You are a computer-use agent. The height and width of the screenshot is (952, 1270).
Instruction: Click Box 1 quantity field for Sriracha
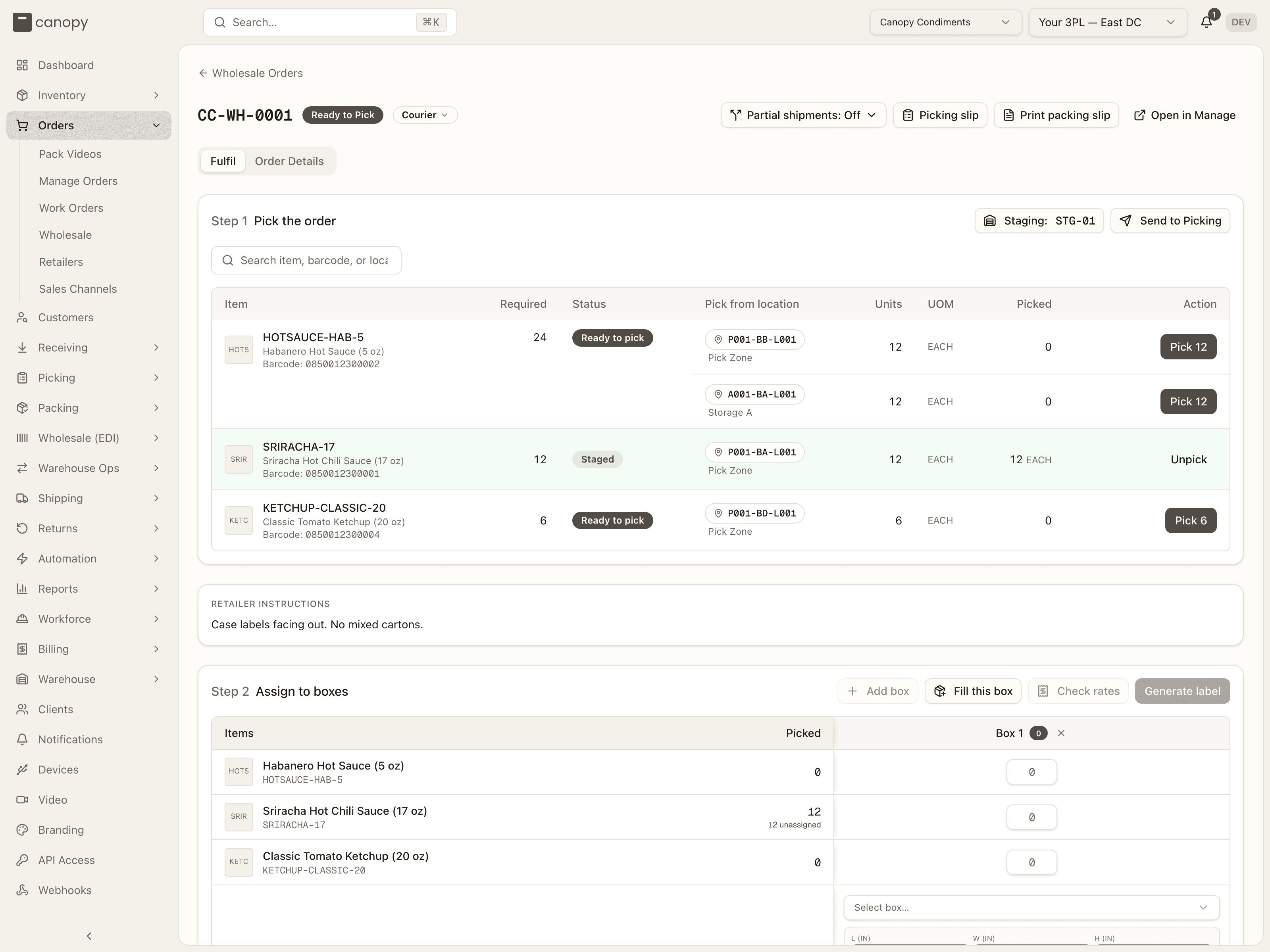point(1031,817)
